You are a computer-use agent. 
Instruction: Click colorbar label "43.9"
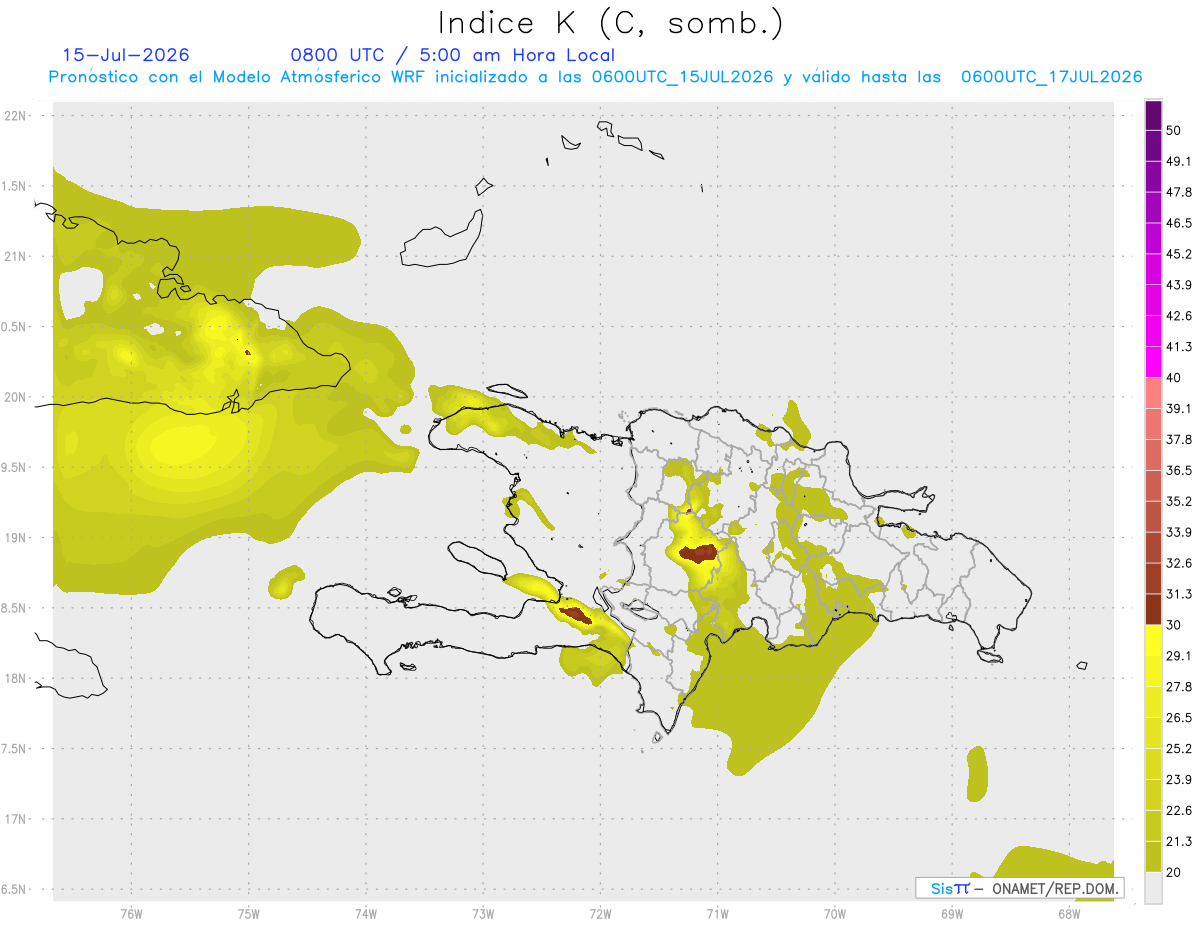(x=1179, y=285)
